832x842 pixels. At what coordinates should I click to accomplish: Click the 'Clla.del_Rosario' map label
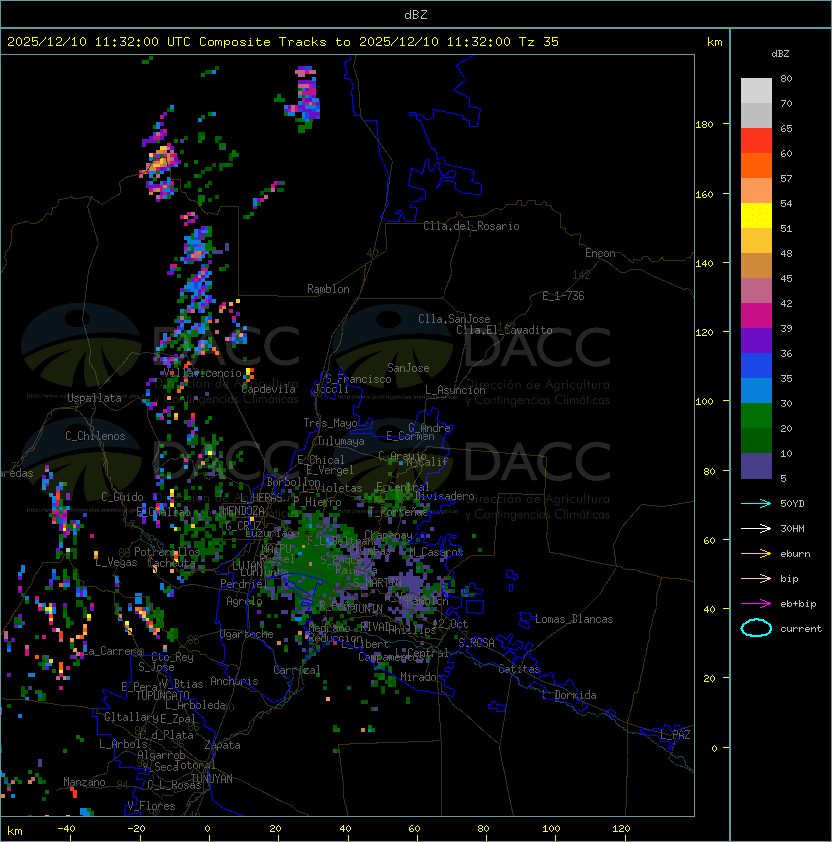[471, 226]
